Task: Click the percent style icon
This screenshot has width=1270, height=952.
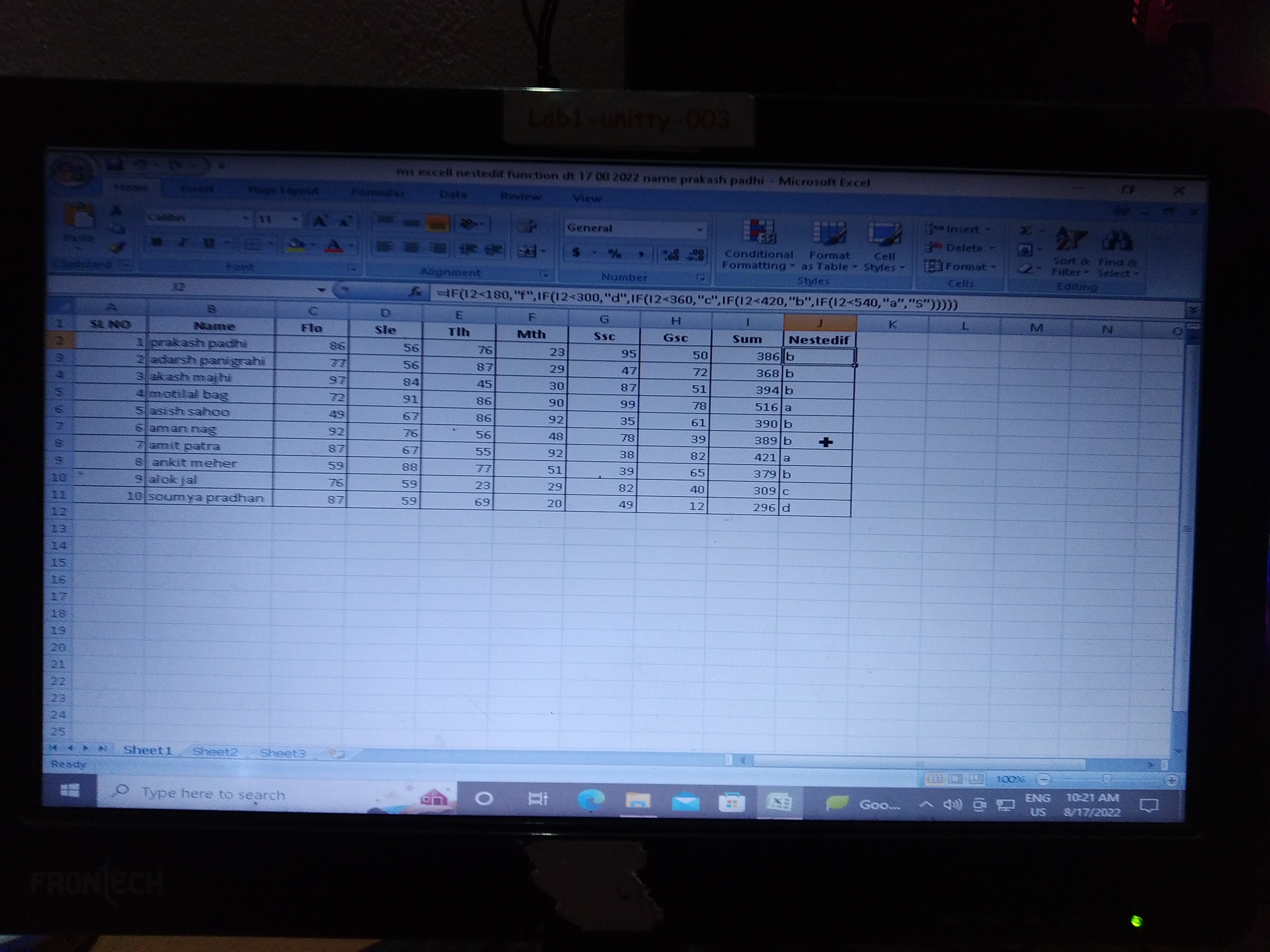Action: (x=614, y=253)
